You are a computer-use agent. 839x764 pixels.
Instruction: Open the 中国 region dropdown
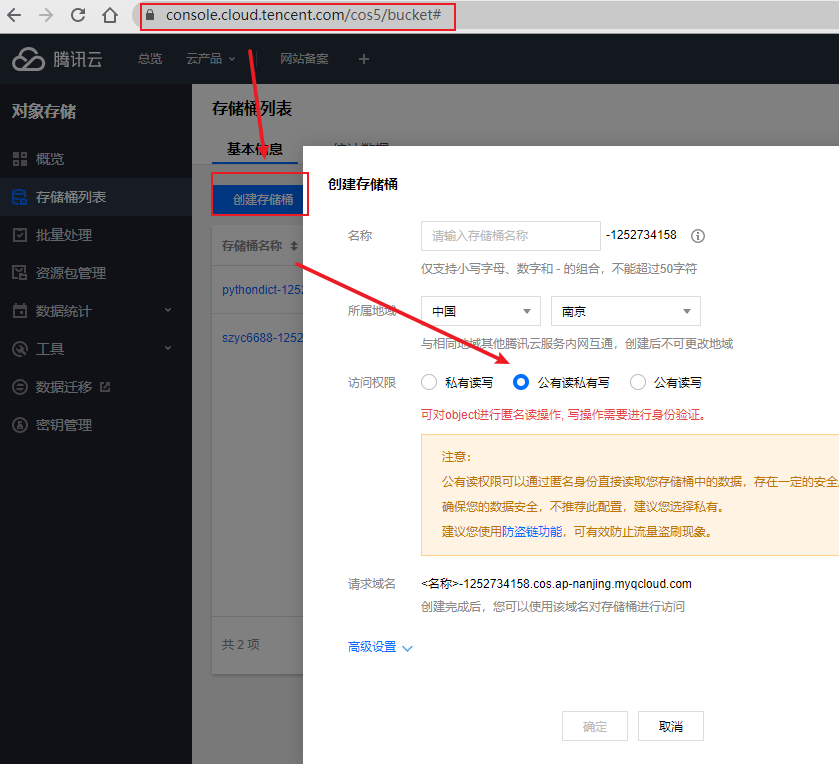[480, 311]
